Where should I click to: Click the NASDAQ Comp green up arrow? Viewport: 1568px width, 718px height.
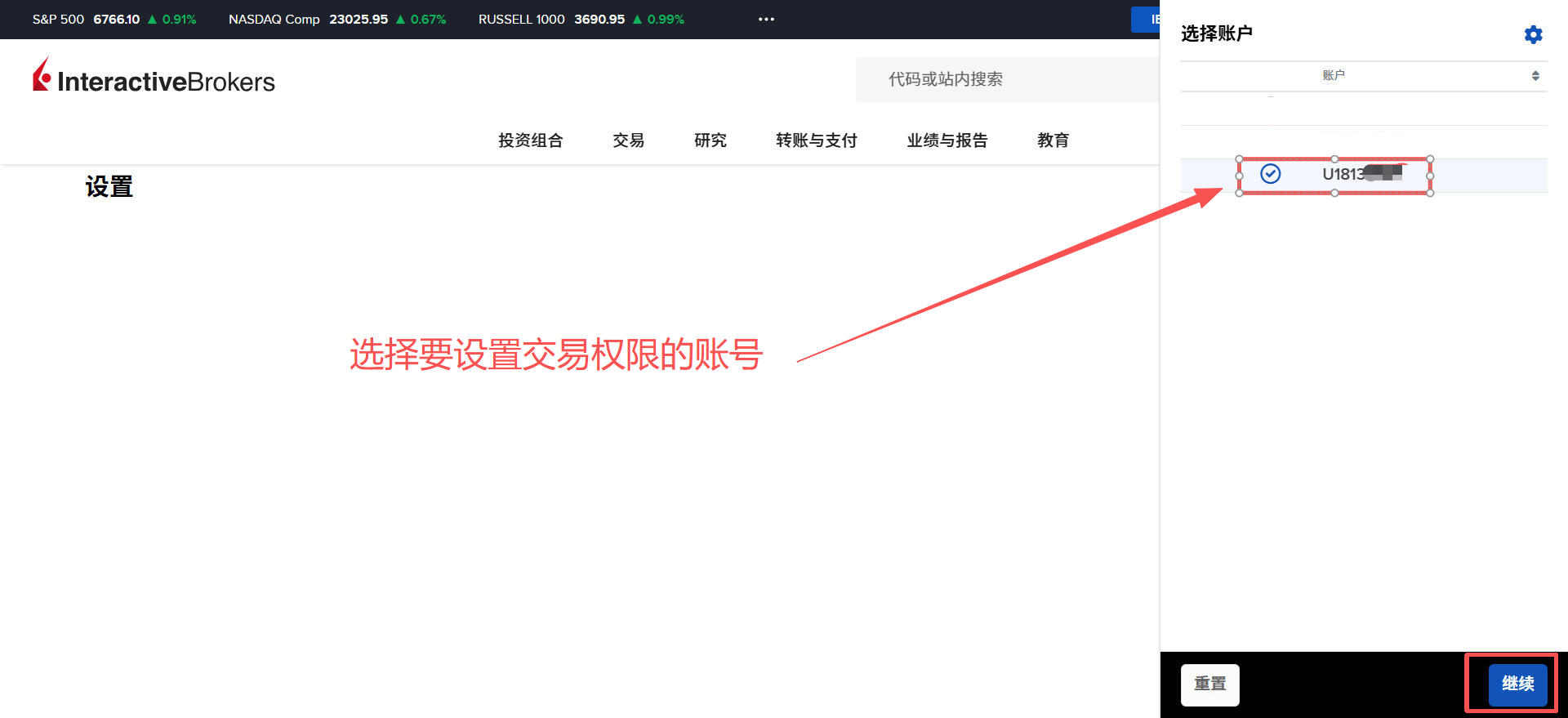pos(400,19)
